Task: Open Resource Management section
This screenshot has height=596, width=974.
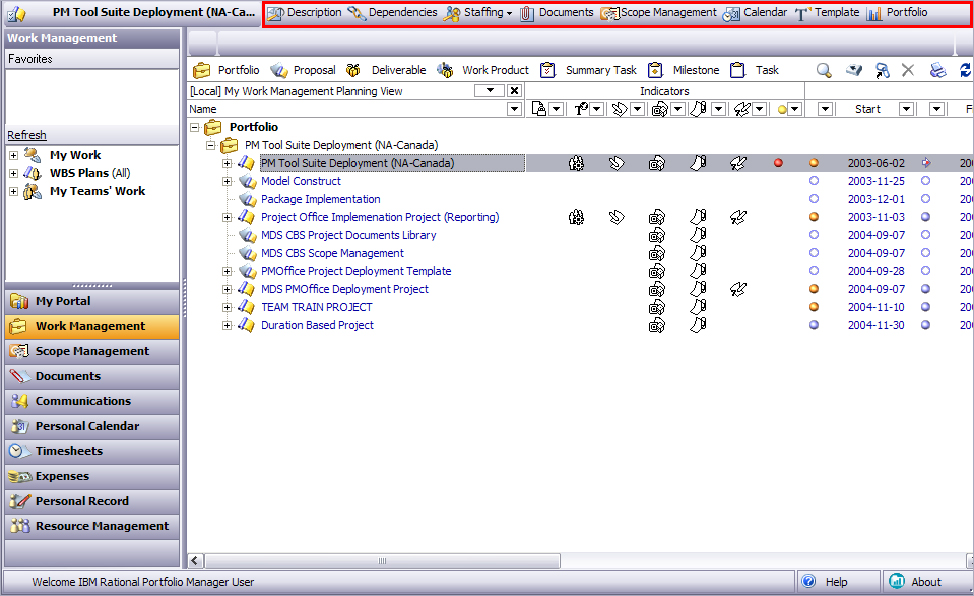Action: tap(92, 526)
